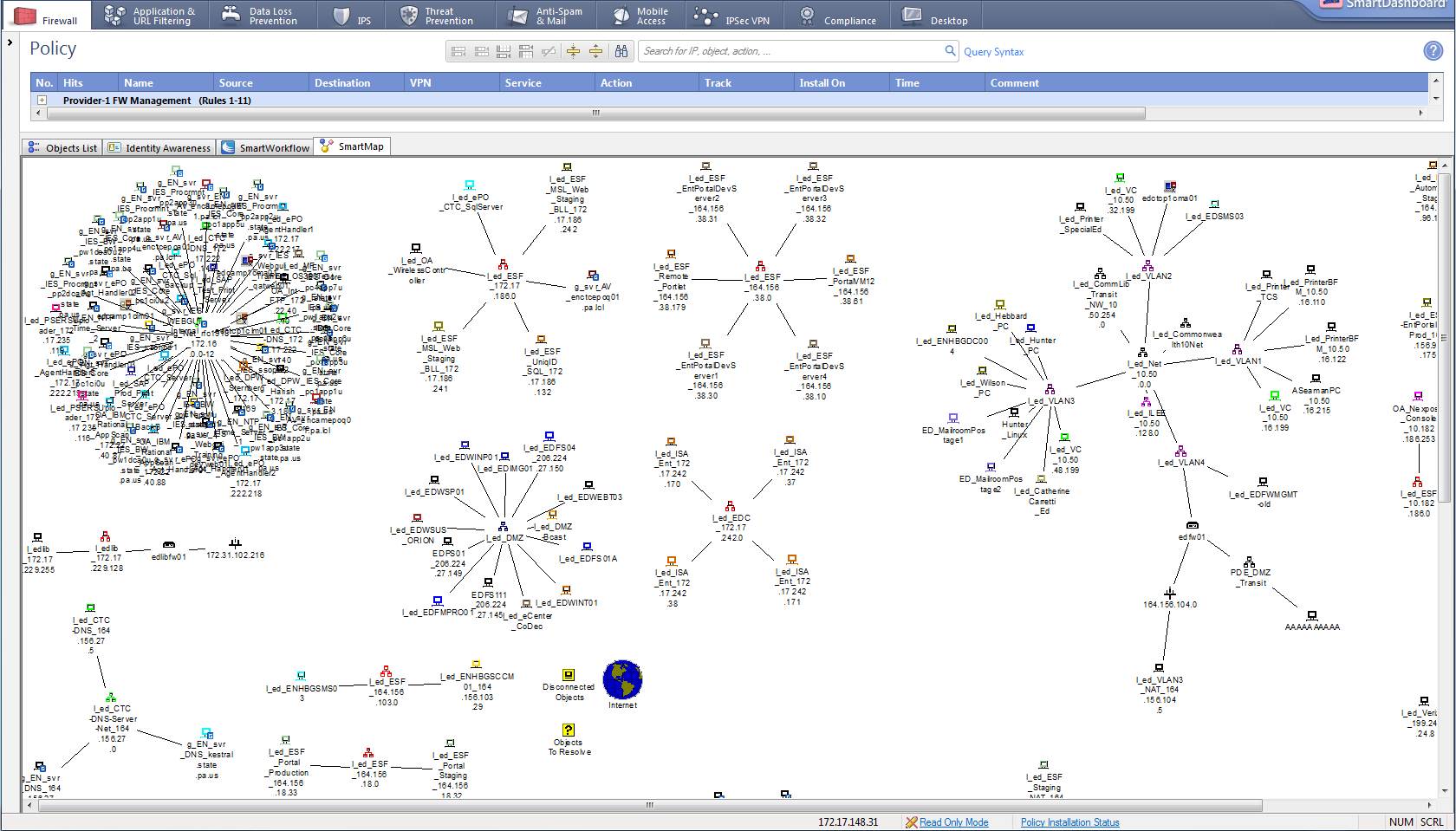Click the binoculars find icon in toolbar
The height and width of the screenshot is (831, 1456).
click(621, 52)
